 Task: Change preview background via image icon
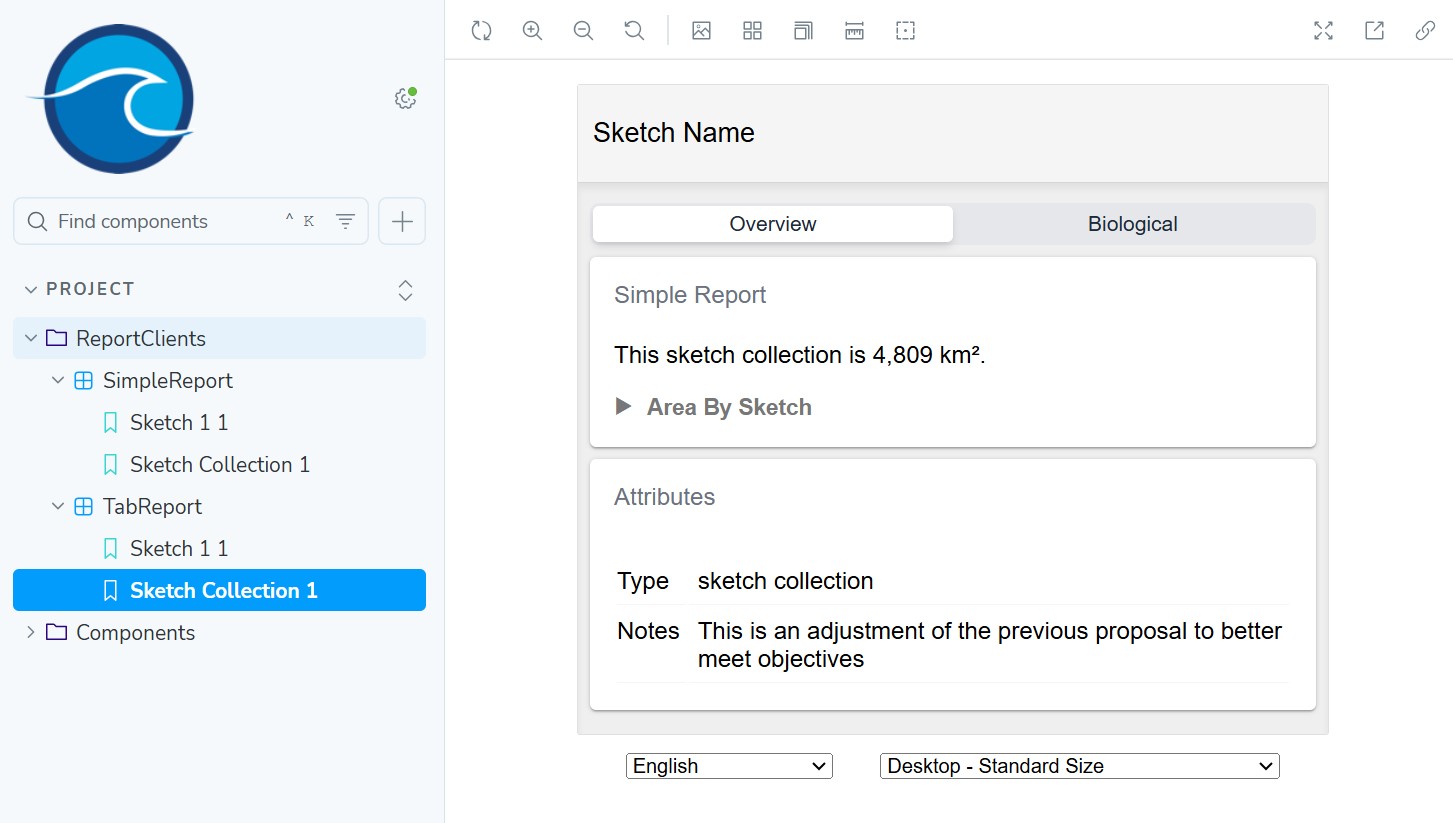coord(701,30)
